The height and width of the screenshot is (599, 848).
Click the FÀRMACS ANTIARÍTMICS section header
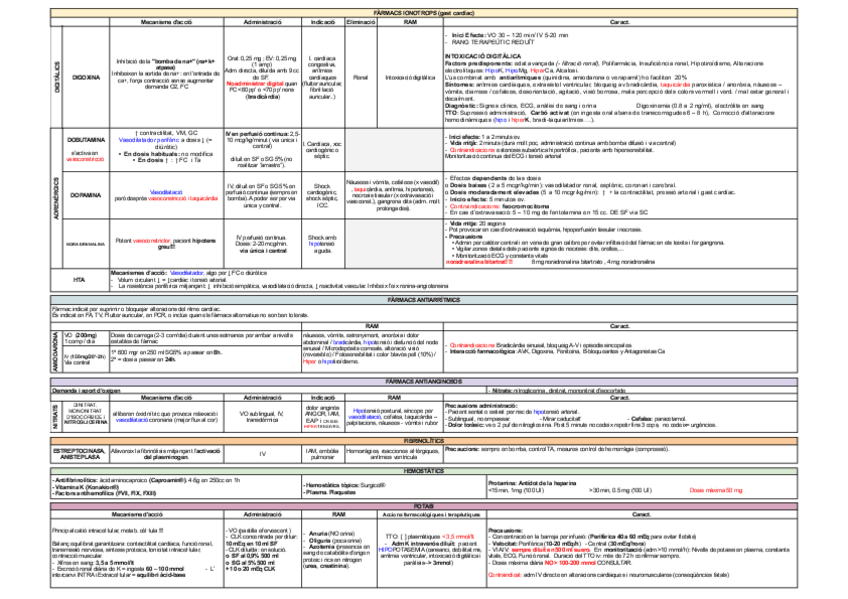point(423,299)
